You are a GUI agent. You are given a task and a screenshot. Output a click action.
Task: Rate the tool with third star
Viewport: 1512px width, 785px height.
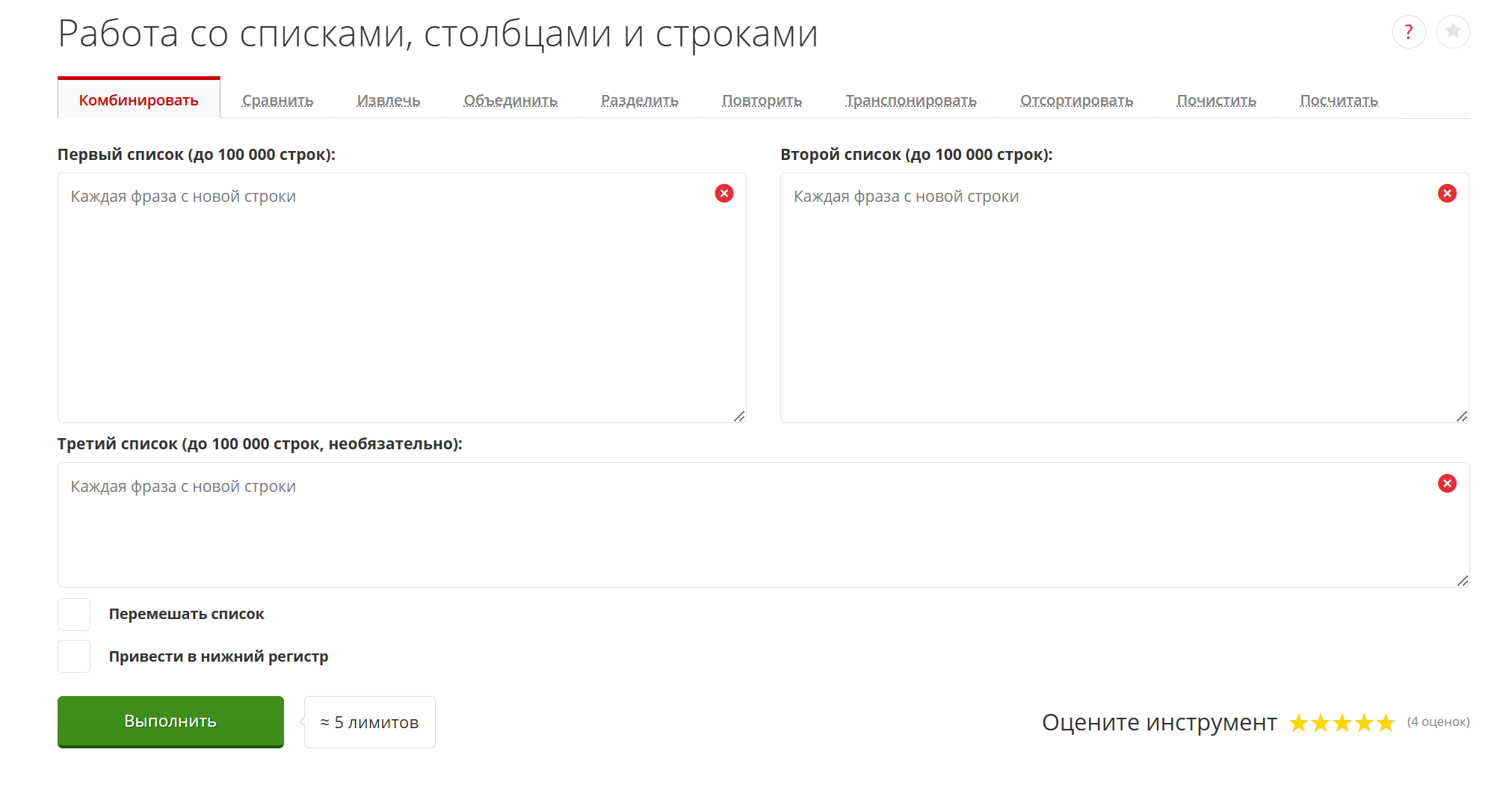pyautogui.click(x=1342, y=723)
